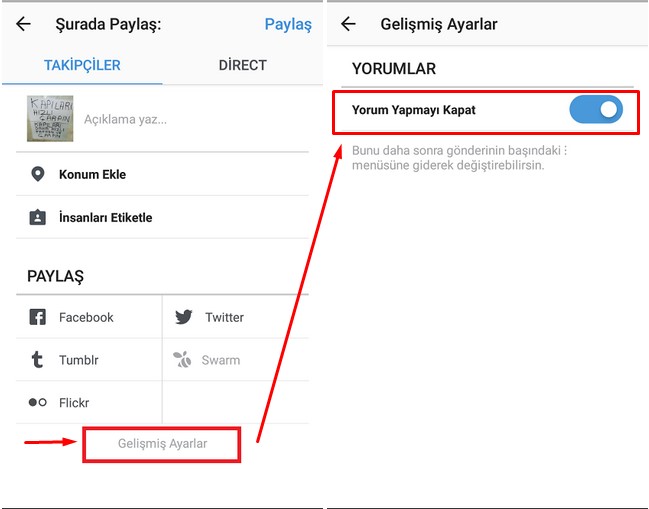The height and width of the screenshot is (509, 649).
Task: Tap the tag people icon
Action: [x=38, y=217]
